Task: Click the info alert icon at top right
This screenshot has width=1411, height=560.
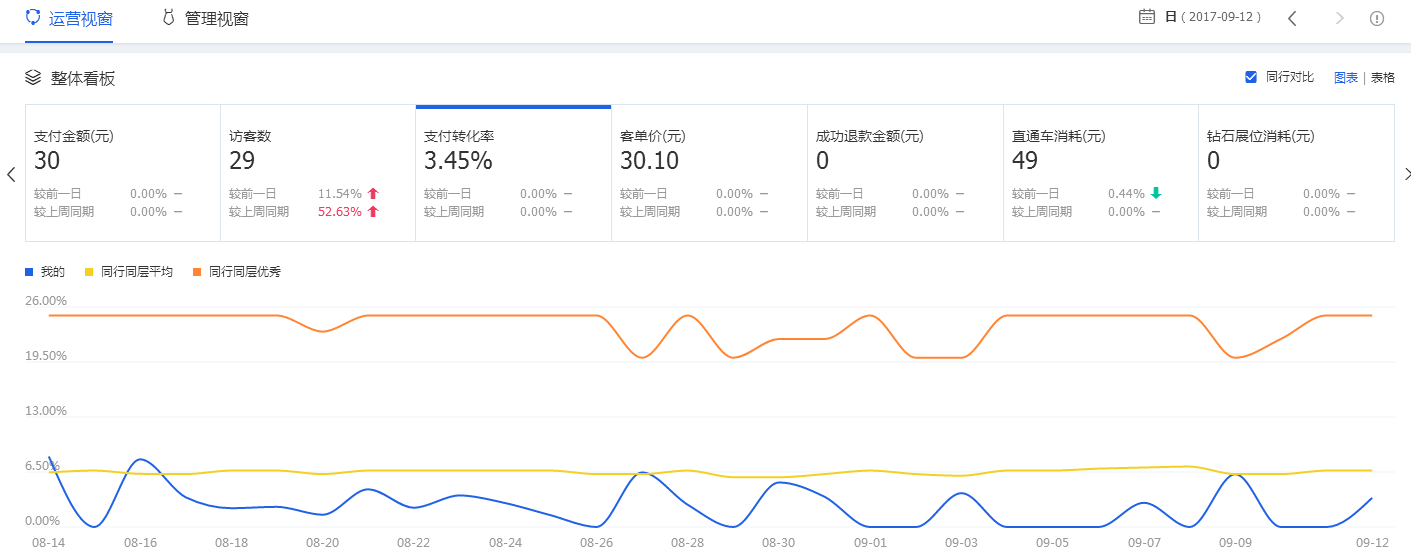Action: point(1377,18)
